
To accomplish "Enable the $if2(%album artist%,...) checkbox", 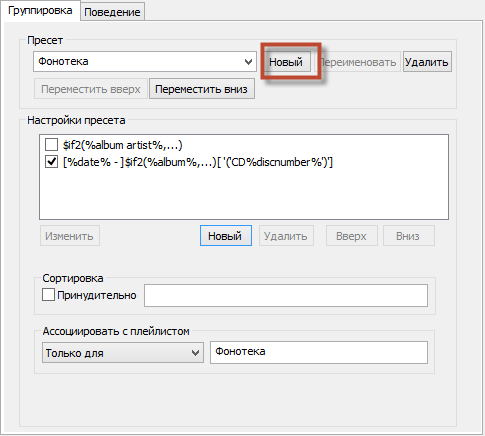I will [51, 145].
